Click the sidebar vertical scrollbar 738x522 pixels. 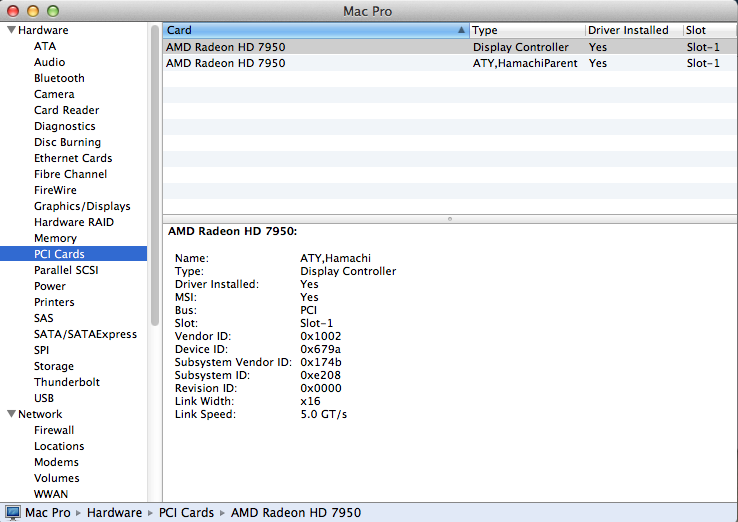point(155,175)
